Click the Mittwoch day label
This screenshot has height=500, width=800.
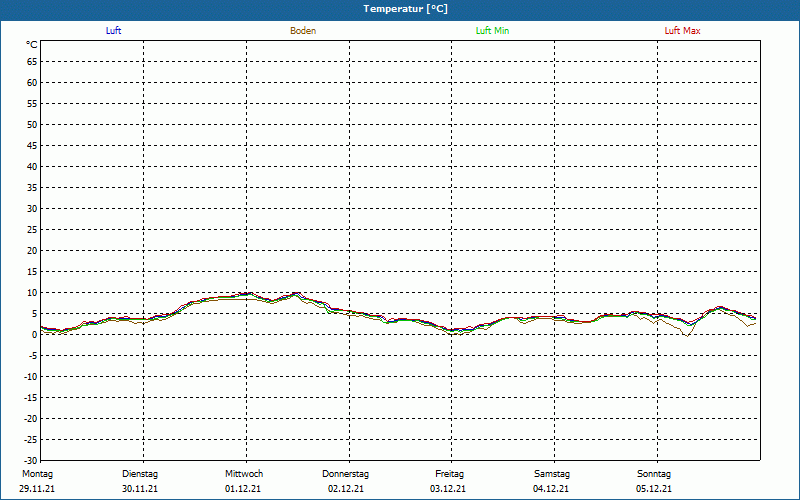coord(244,474)
